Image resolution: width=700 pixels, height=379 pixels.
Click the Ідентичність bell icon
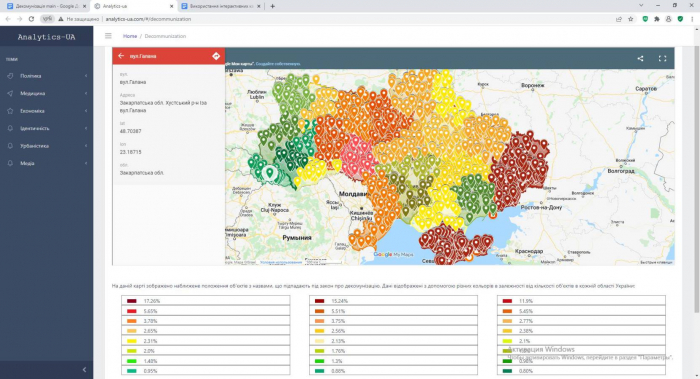pyautogui.click(x=10, y=128)
